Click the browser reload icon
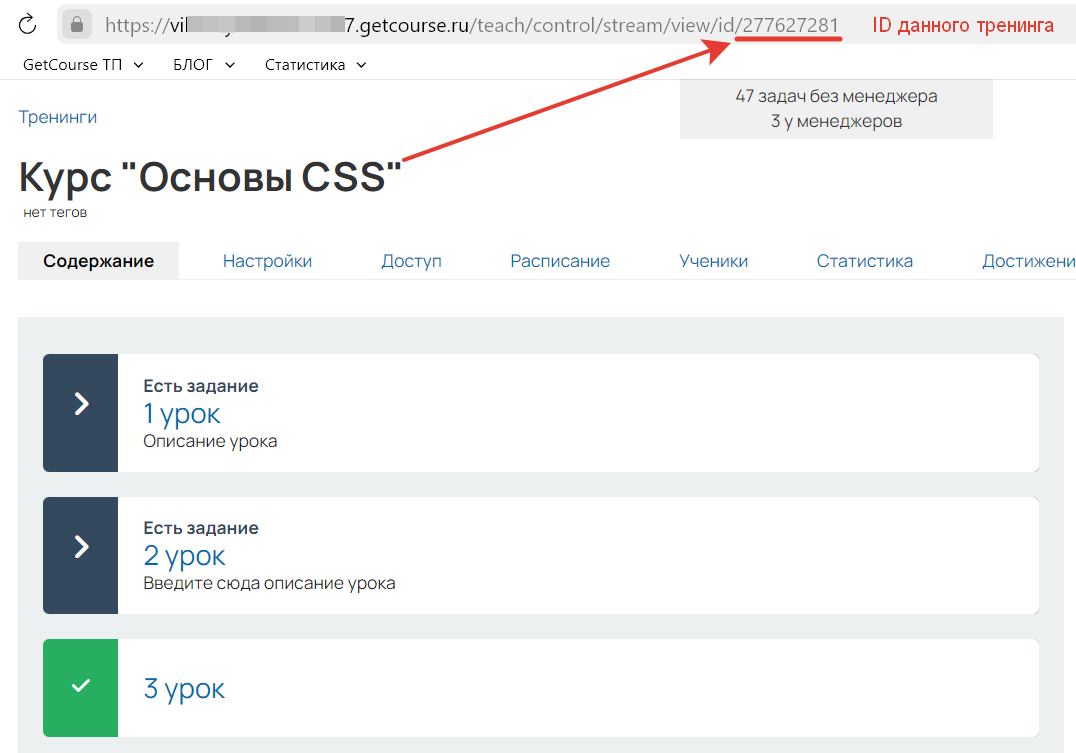This screenshot has height=753, width=1076. coord(28,24)
